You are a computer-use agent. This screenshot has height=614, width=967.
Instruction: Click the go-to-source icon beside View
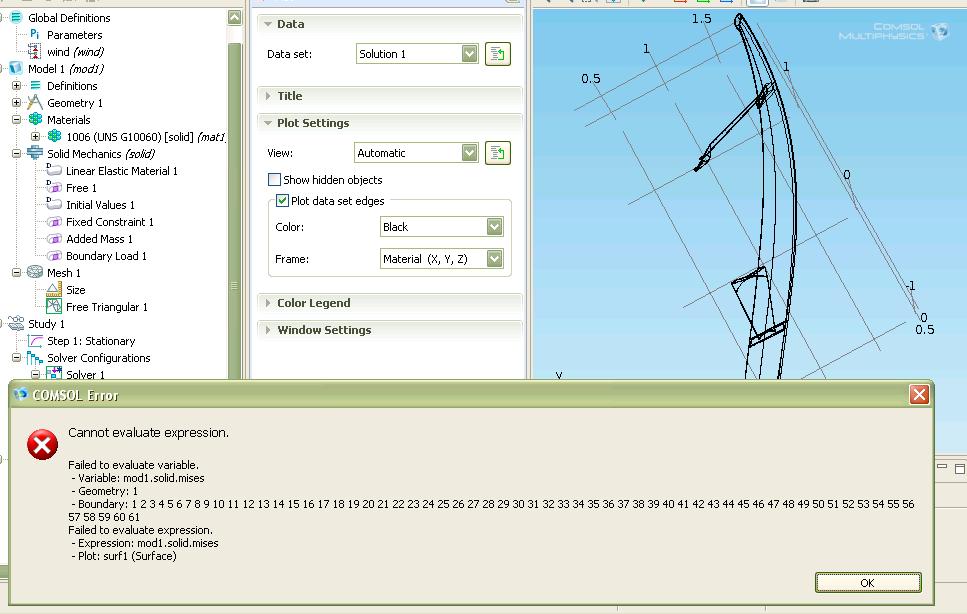tap(497, 153)
